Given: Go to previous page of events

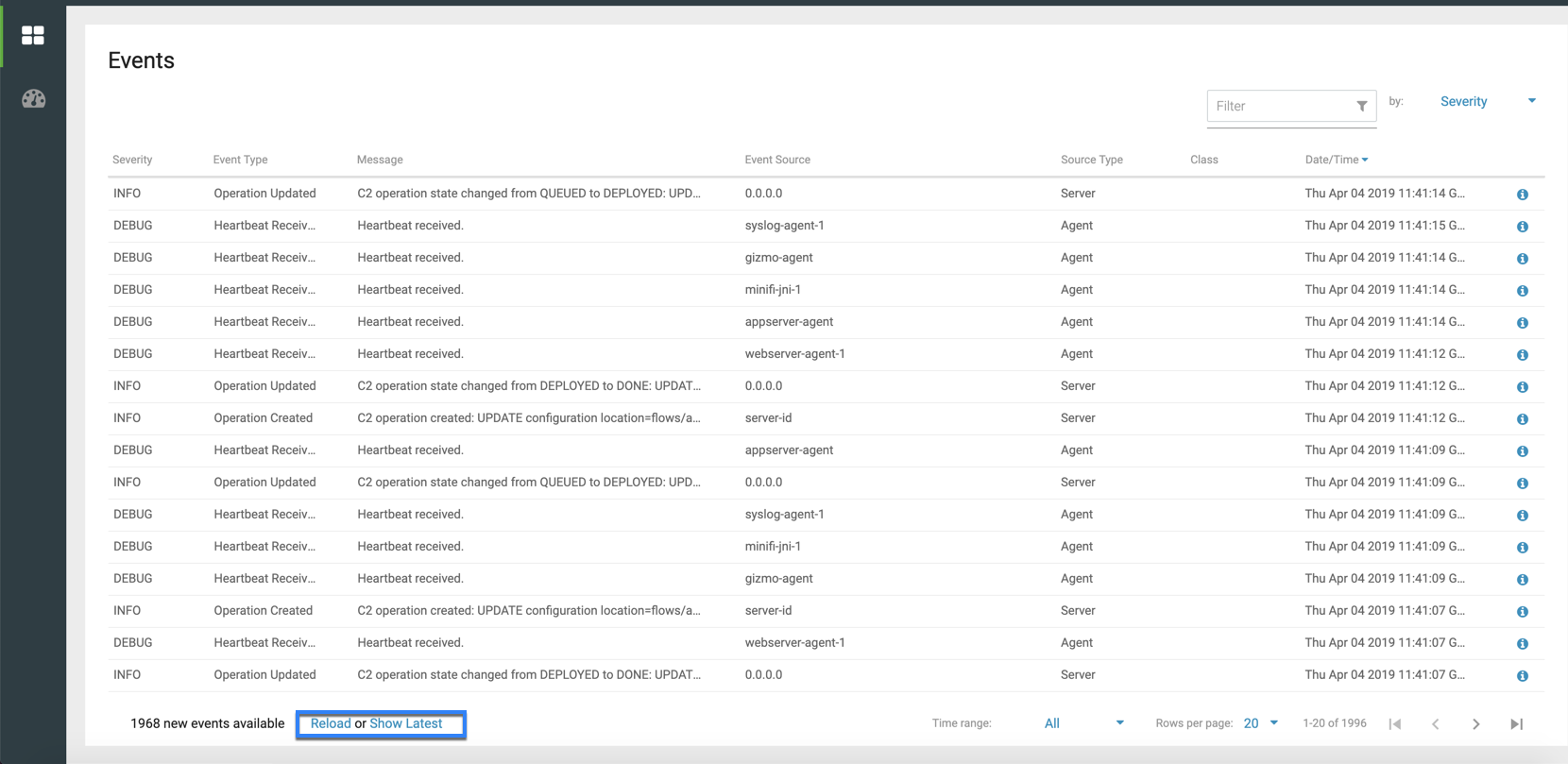Looking at the screenshot, I should pos(1435,724).
